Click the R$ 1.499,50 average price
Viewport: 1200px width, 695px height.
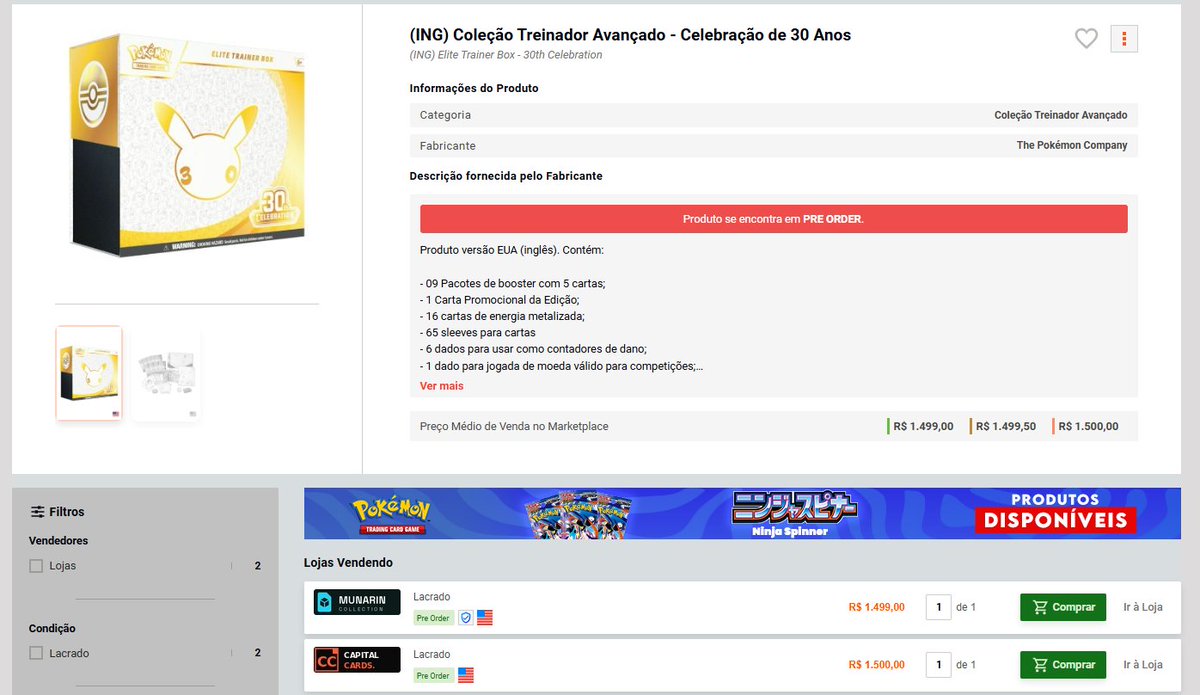coord(1006,426)
